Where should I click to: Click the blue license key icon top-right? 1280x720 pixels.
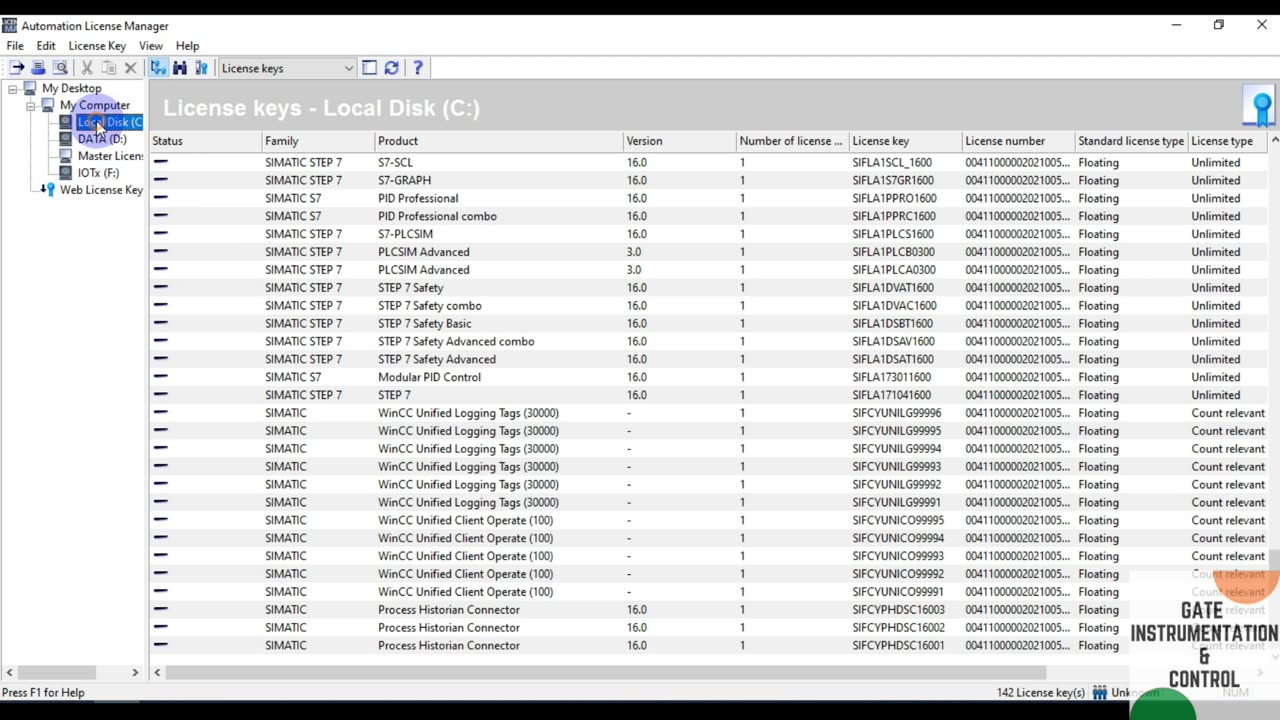tap(1261, 107)
